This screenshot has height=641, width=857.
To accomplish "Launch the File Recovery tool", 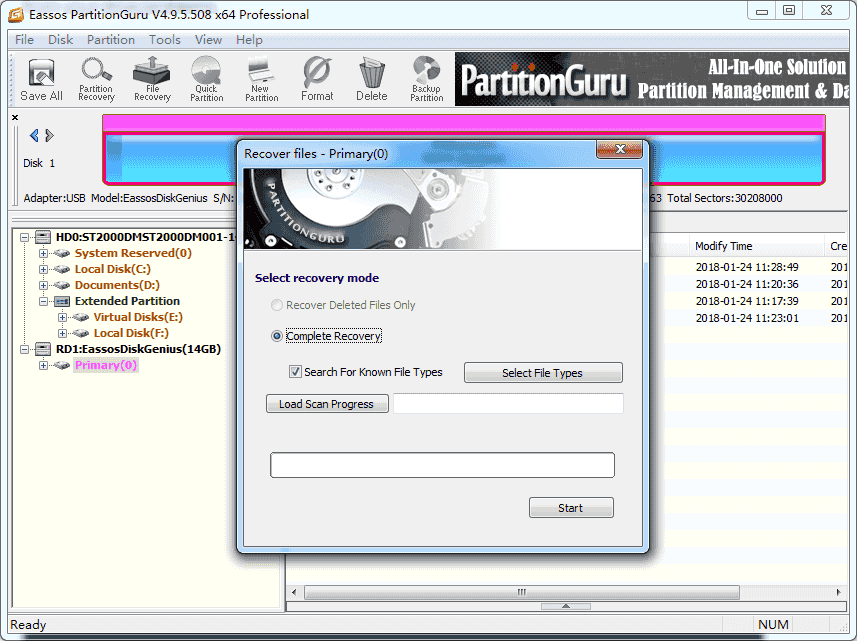I will (152, 80).
